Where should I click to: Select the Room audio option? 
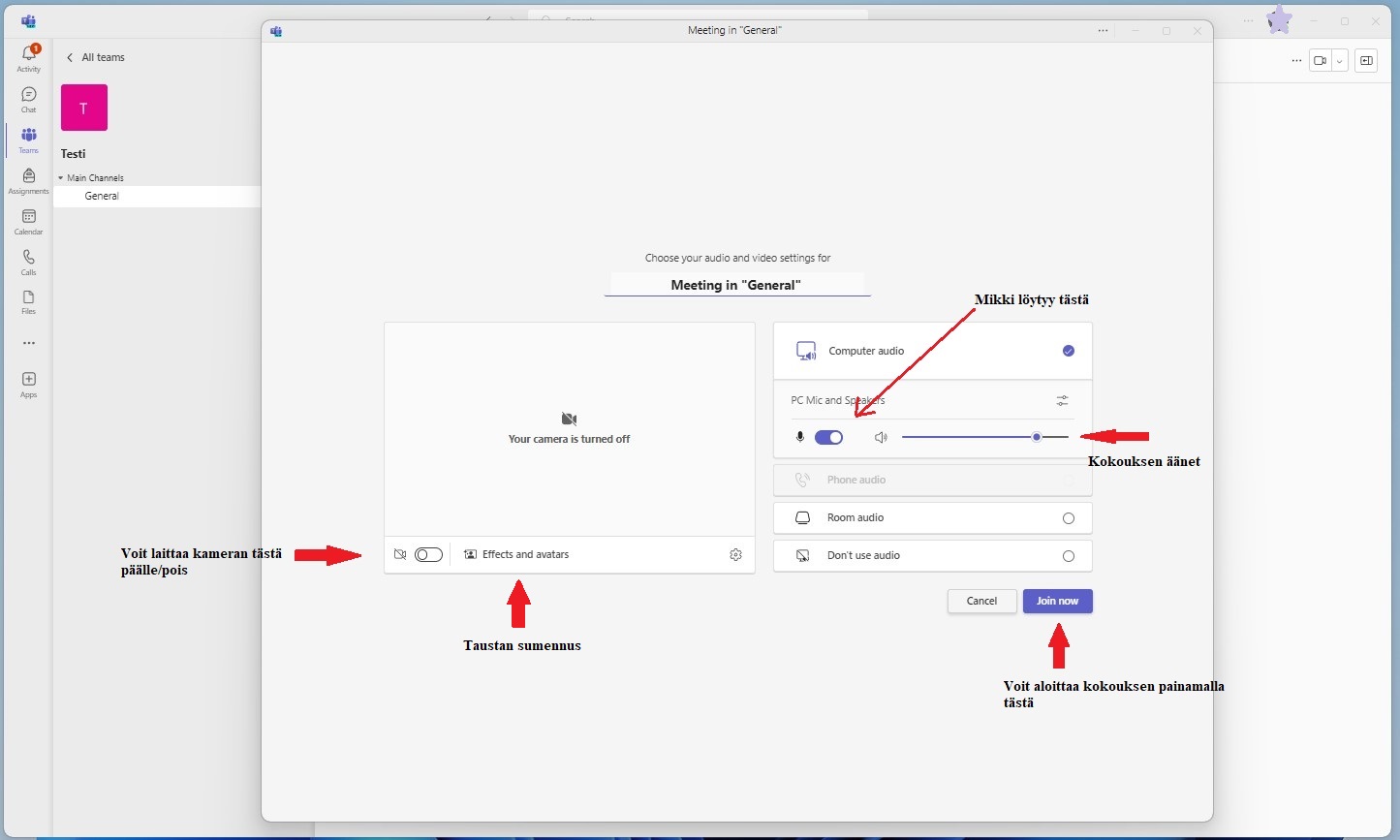(x=1068, y=518)
